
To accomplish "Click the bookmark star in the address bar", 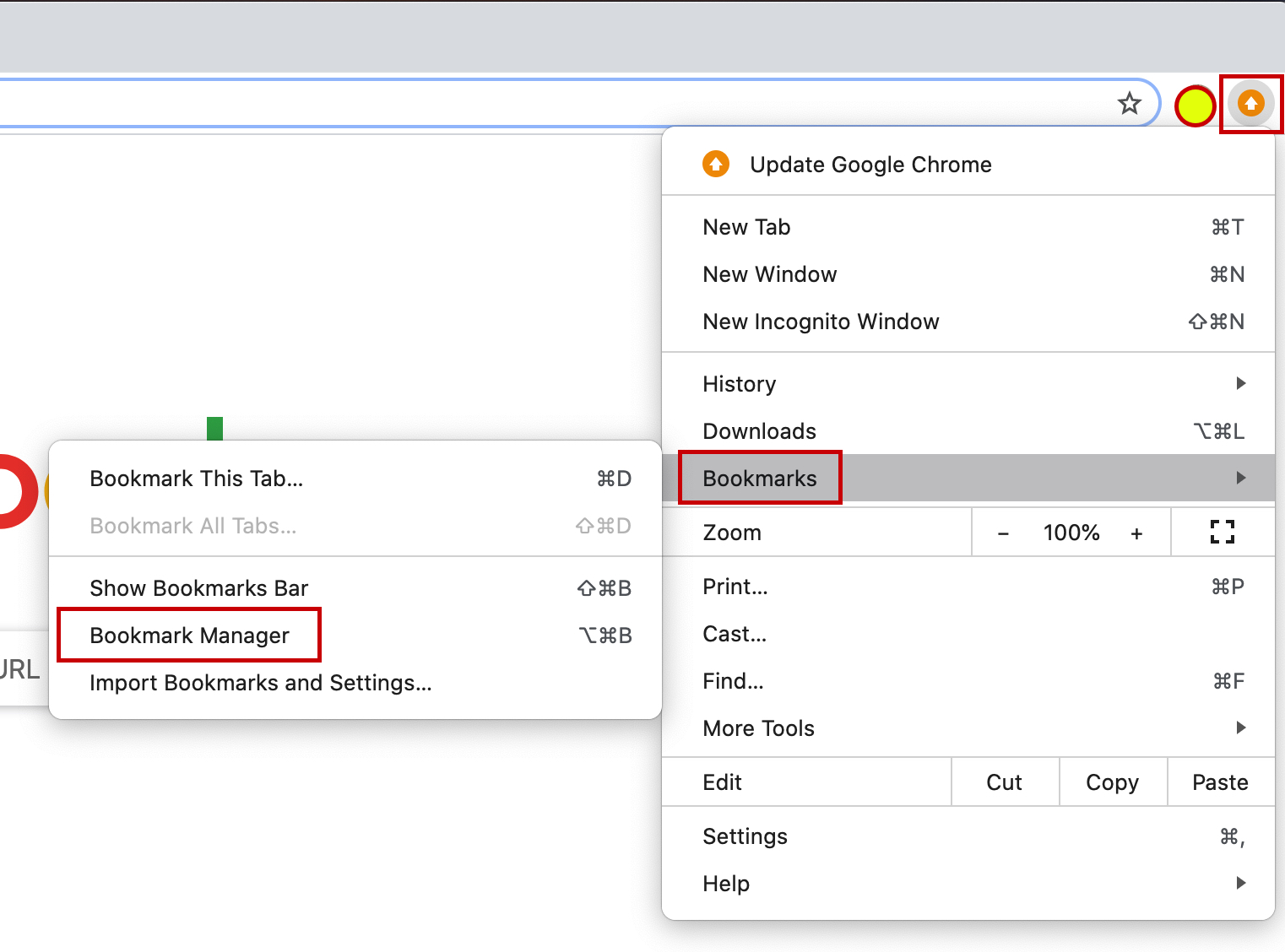I will (1129, 103).
